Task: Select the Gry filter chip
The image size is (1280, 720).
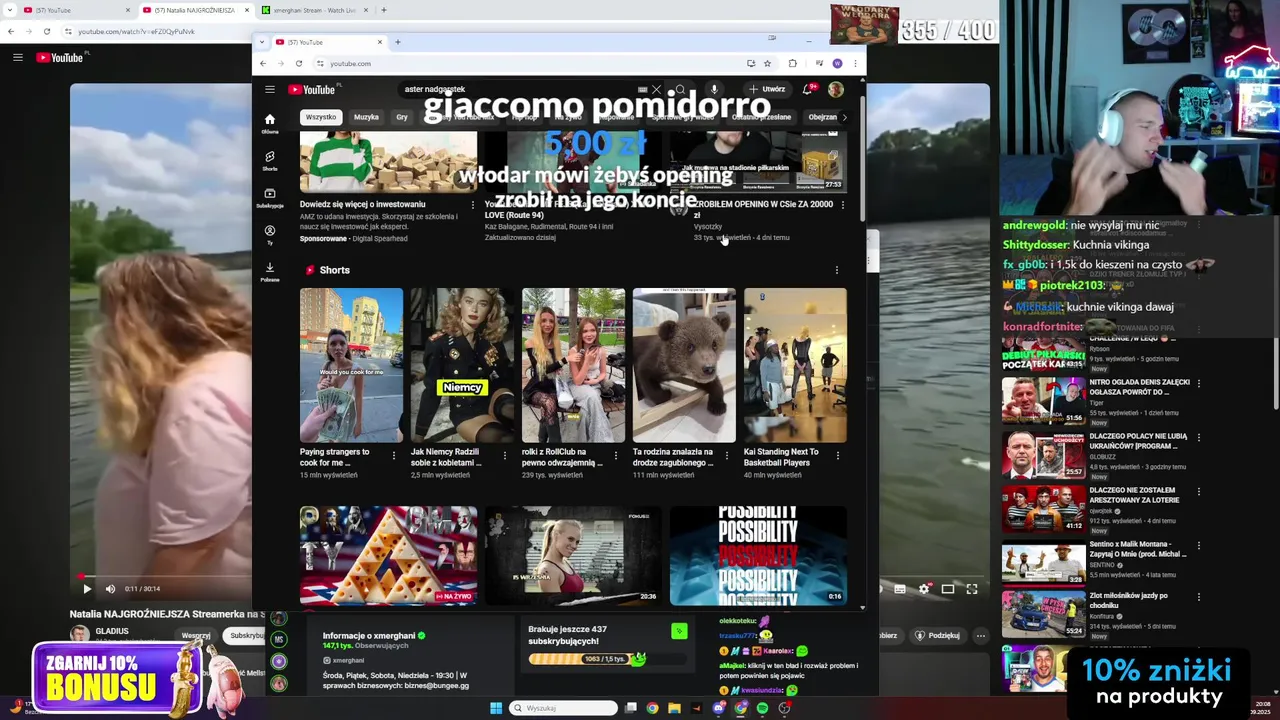Action: coord(402,117)
